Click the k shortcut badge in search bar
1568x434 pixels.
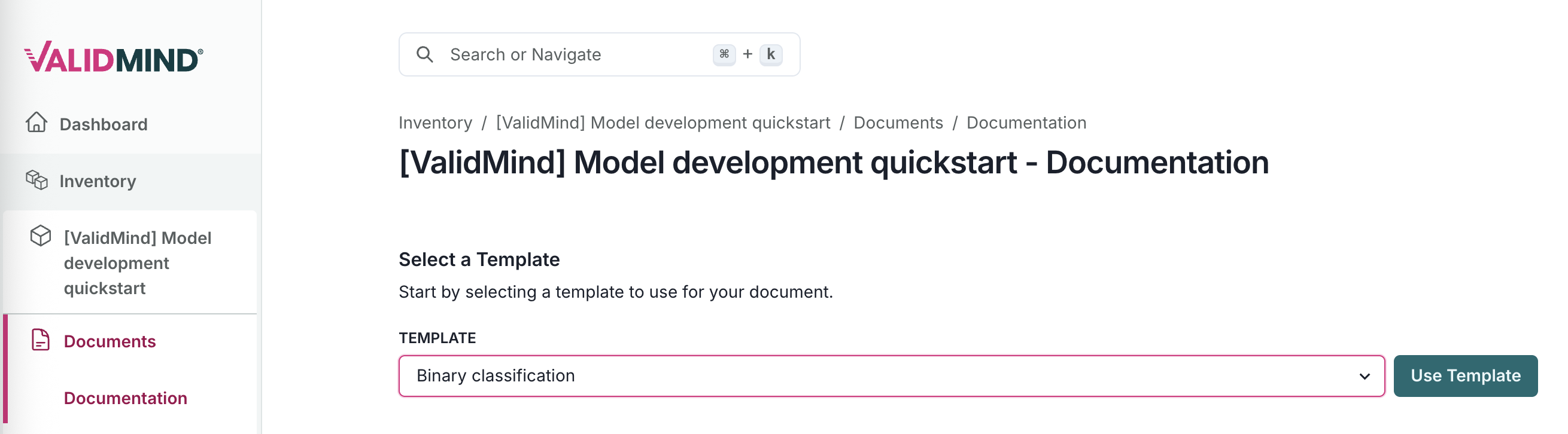[x=771, y=54]
